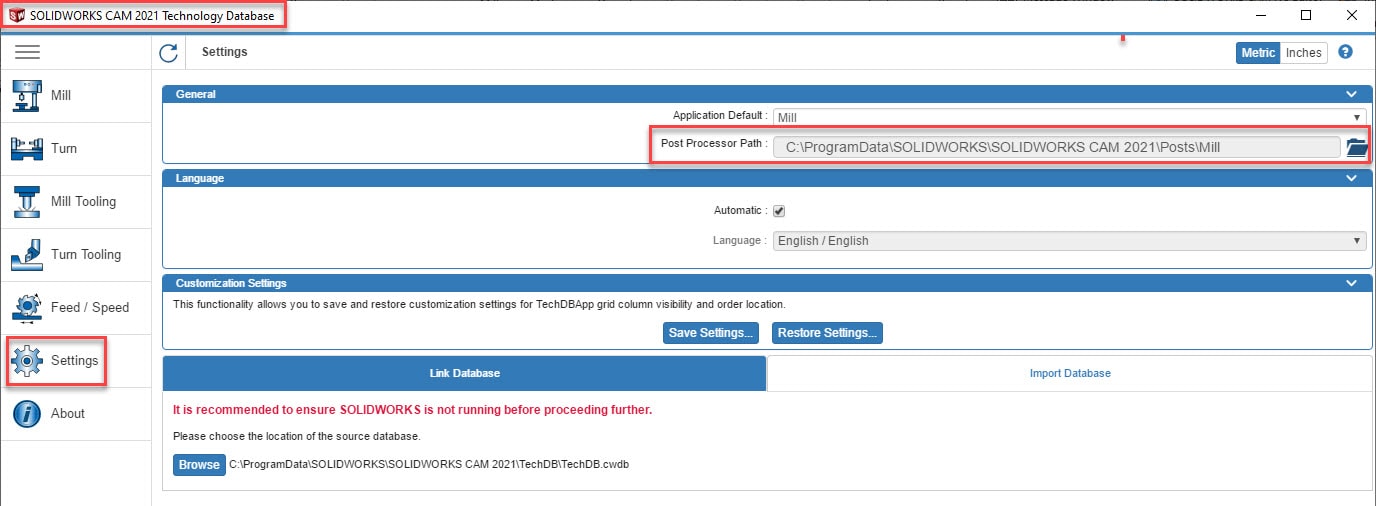The image size is (1376, 506).
Task: Toggle the Automatic language checkbox
Action: (779, 211)
